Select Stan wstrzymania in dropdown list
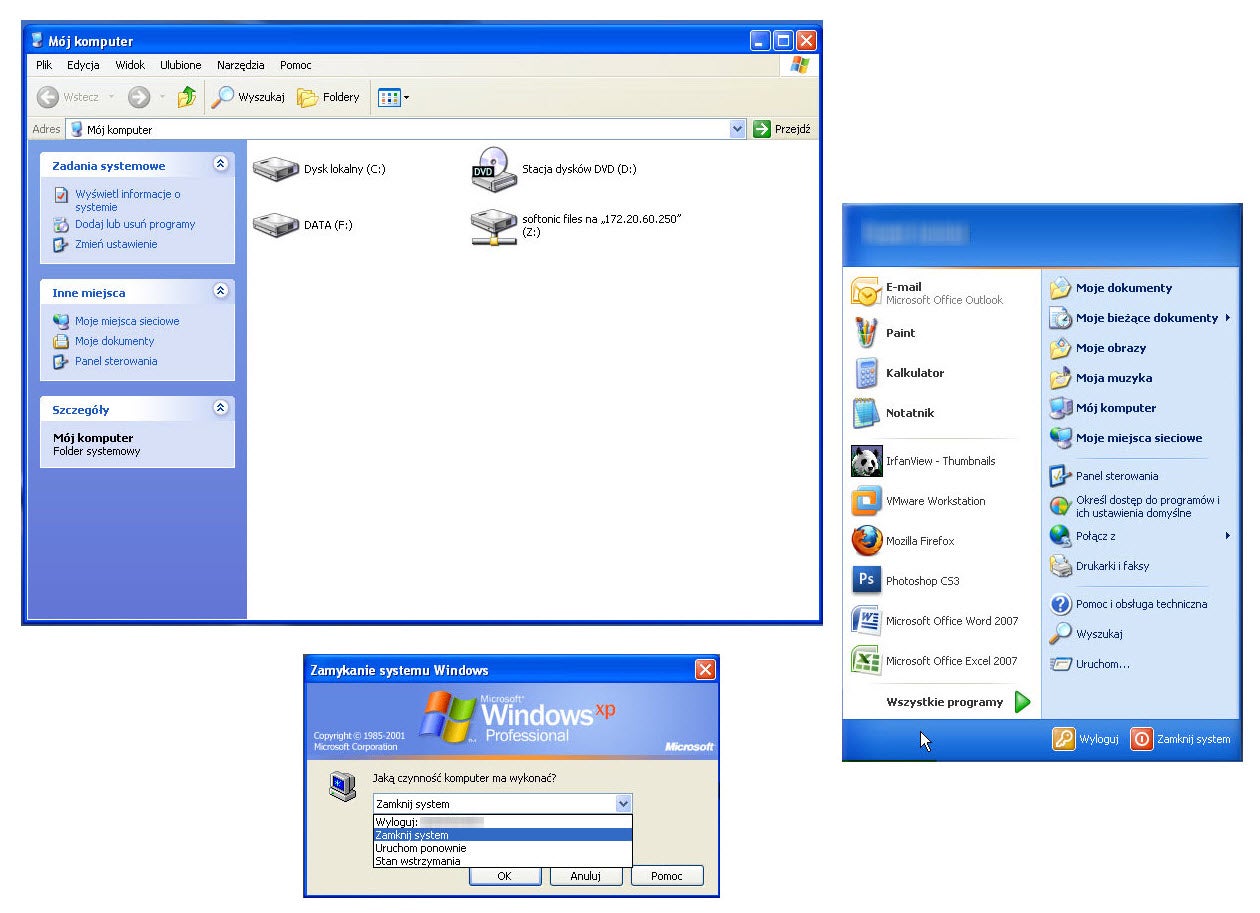 click(x=503, y=860)
